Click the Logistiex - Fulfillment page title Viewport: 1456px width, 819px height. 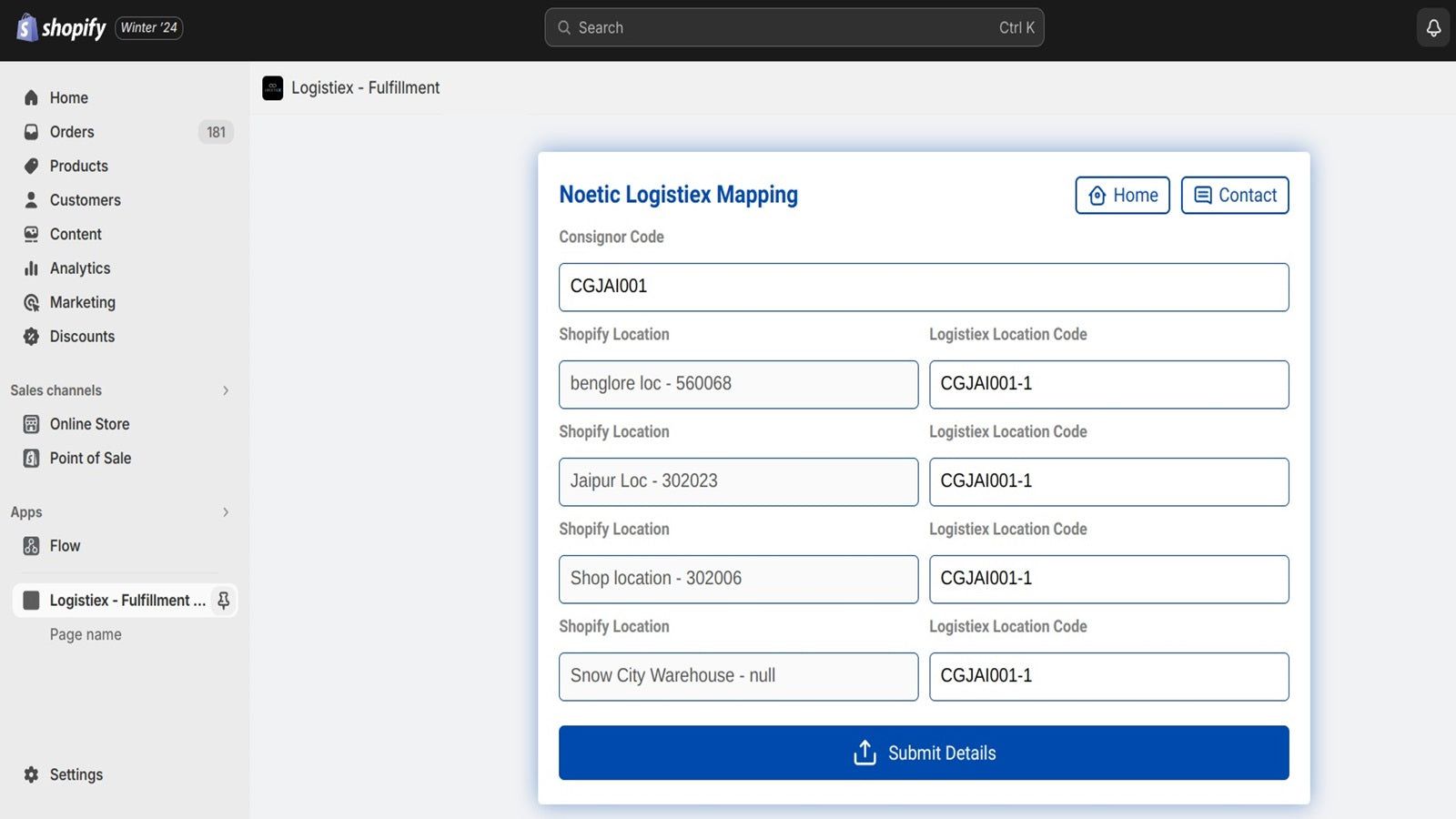pyautogui.click(x=365, y=87)
